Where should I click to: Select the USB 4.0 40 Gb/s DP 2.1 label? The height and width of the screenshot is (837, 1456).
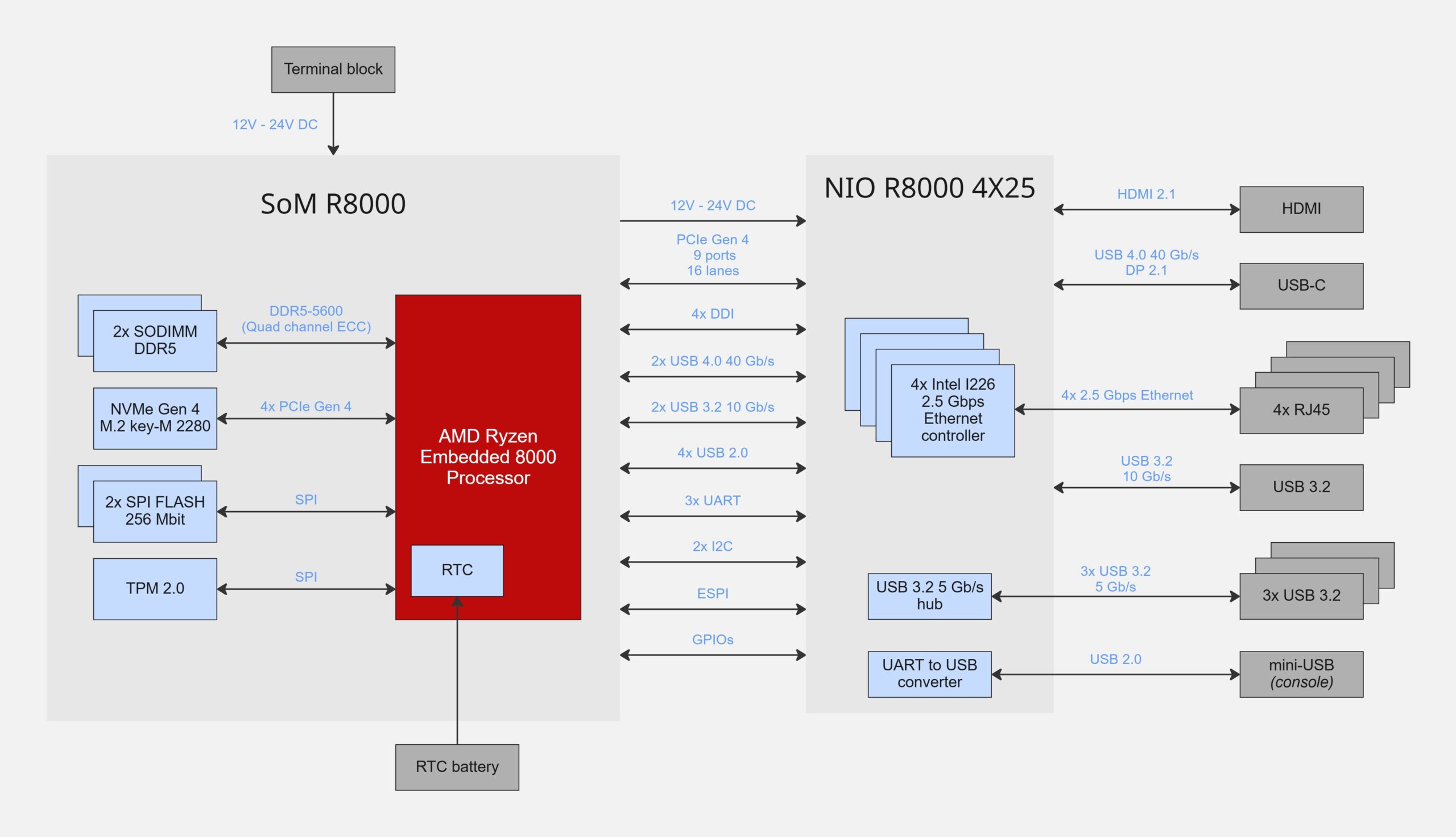1146,262
